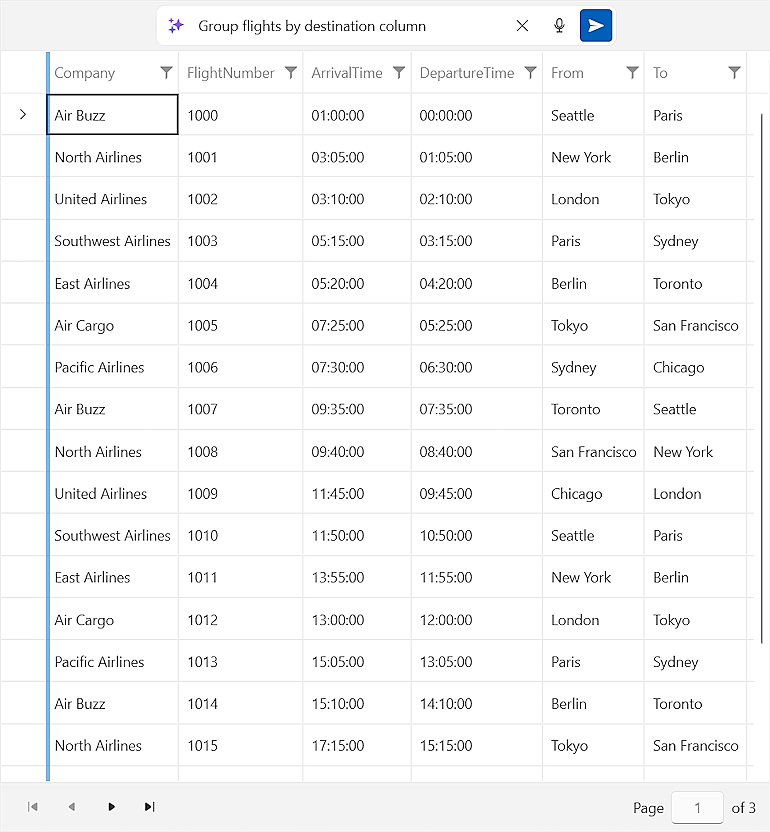This screenshot has height=832, width=770.
Task: Select arrival time 13:55:00 cell
Action: pos(357,577)
